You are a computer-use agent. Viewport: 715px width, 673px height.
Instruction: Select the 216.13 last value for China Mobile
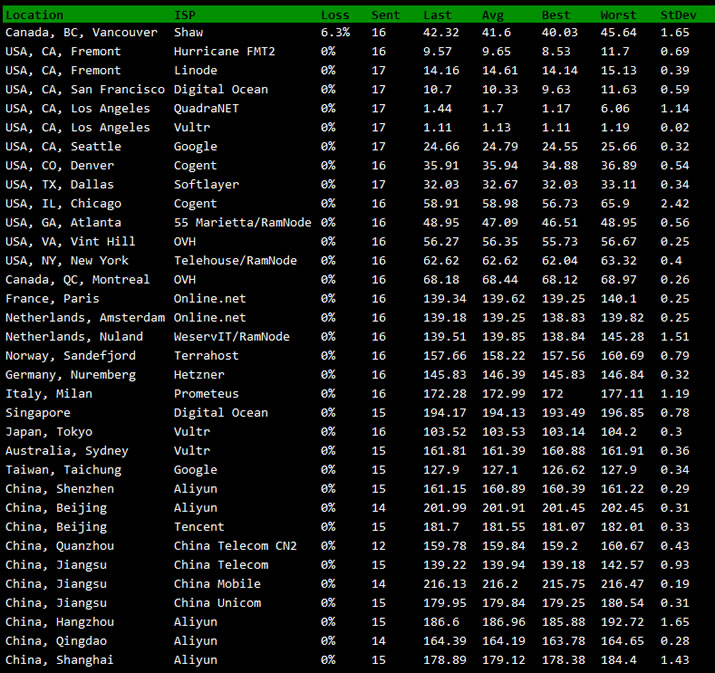[x=445, y=584]
